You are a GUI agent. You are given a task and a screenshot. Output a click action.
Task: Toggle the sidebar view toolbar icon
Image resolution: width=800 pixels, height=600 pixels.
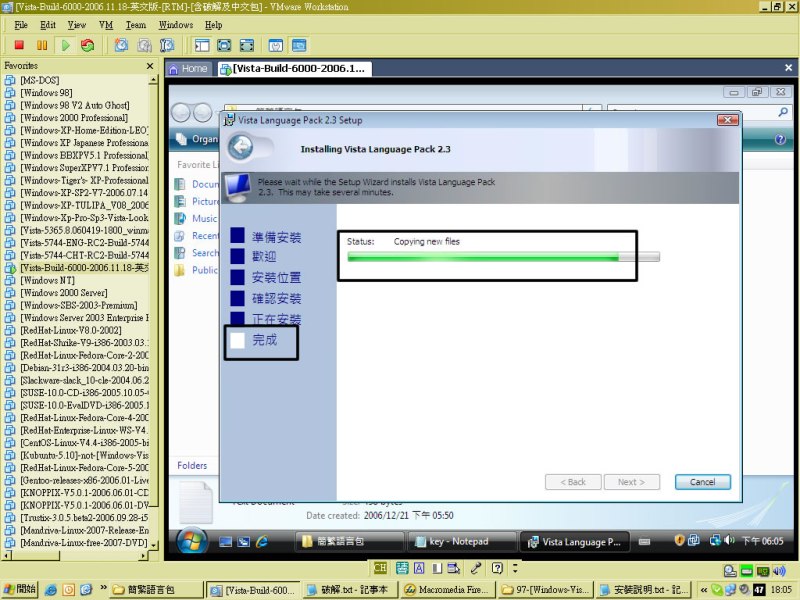tap(202, 45)
